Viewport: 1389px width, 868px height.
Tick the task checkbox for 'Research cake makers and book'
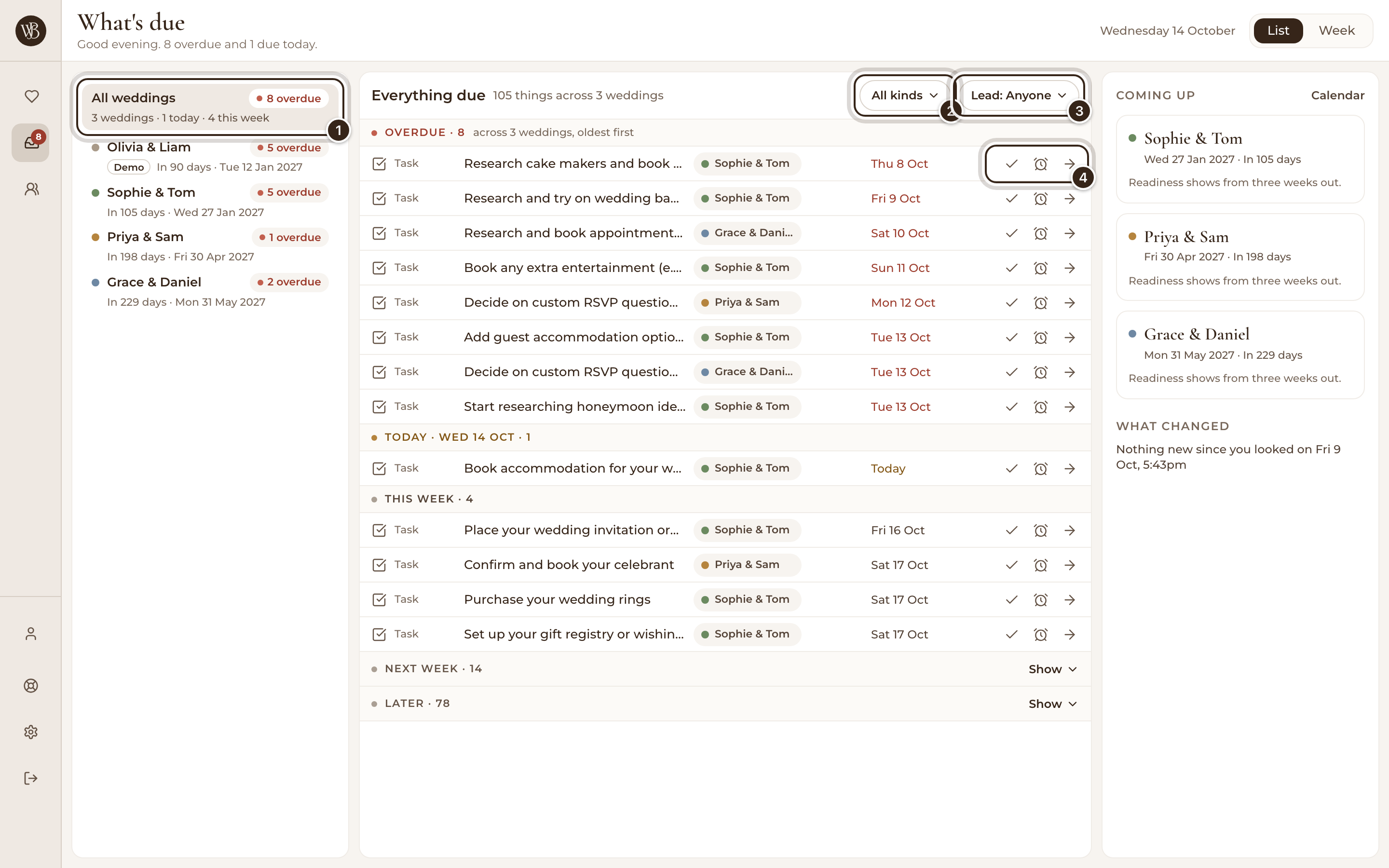pyautogui.click(x=380, y=164)
